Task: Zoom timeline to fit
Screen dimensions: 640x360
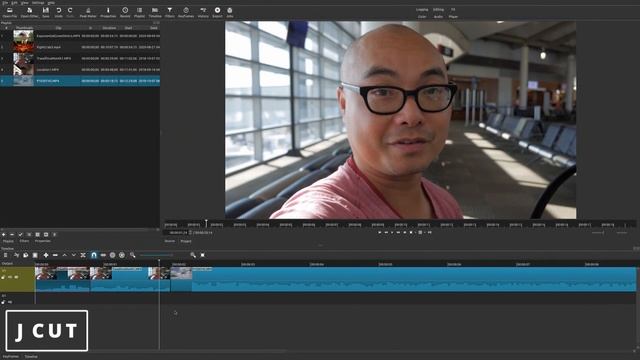Action: [202, 255]
